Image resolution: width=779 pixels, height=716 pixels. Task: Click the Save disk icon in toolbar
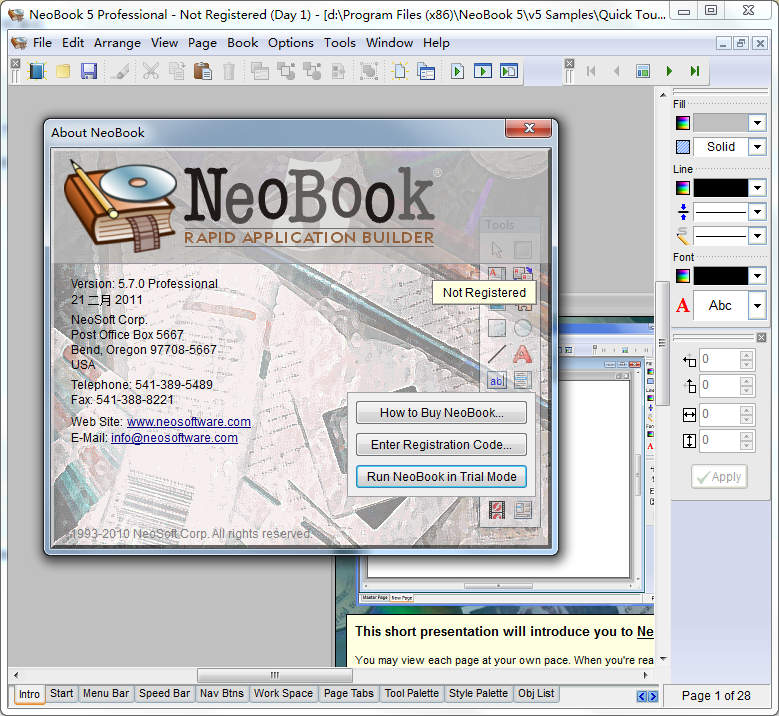point(89,71)
